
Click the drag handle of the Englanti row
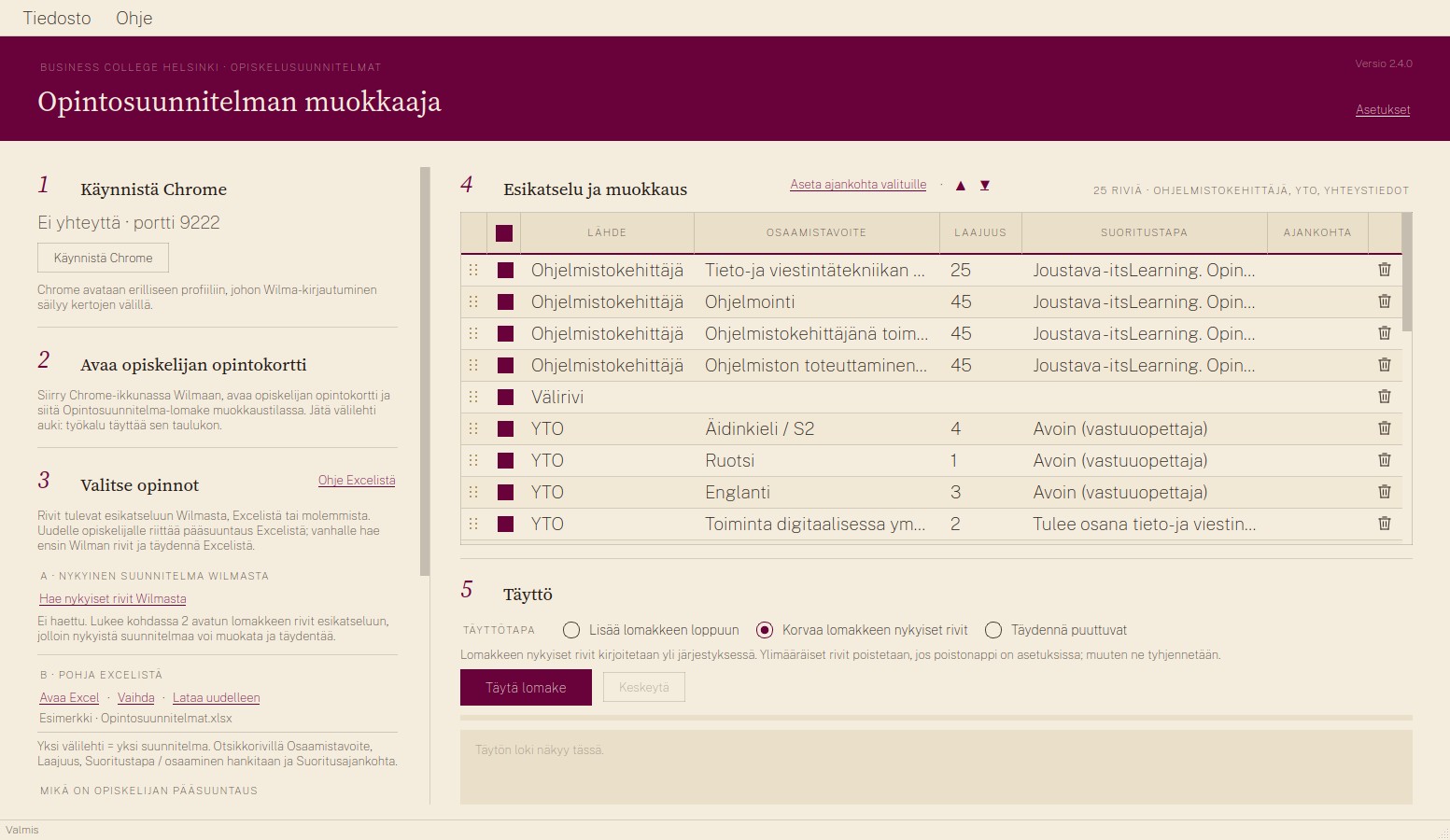tap(473, 492)
